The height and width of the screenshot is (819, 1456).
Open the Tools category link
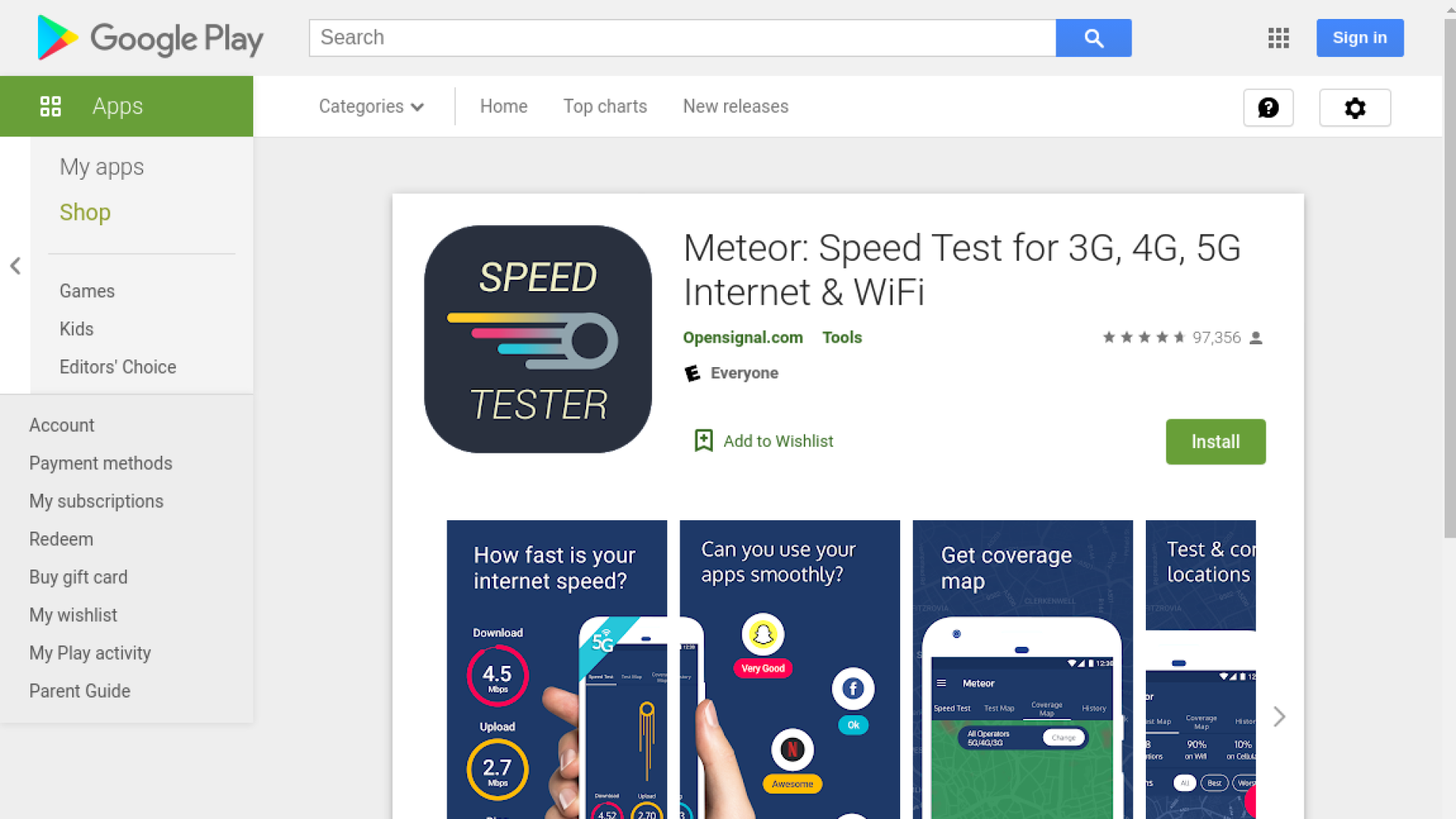842,337
